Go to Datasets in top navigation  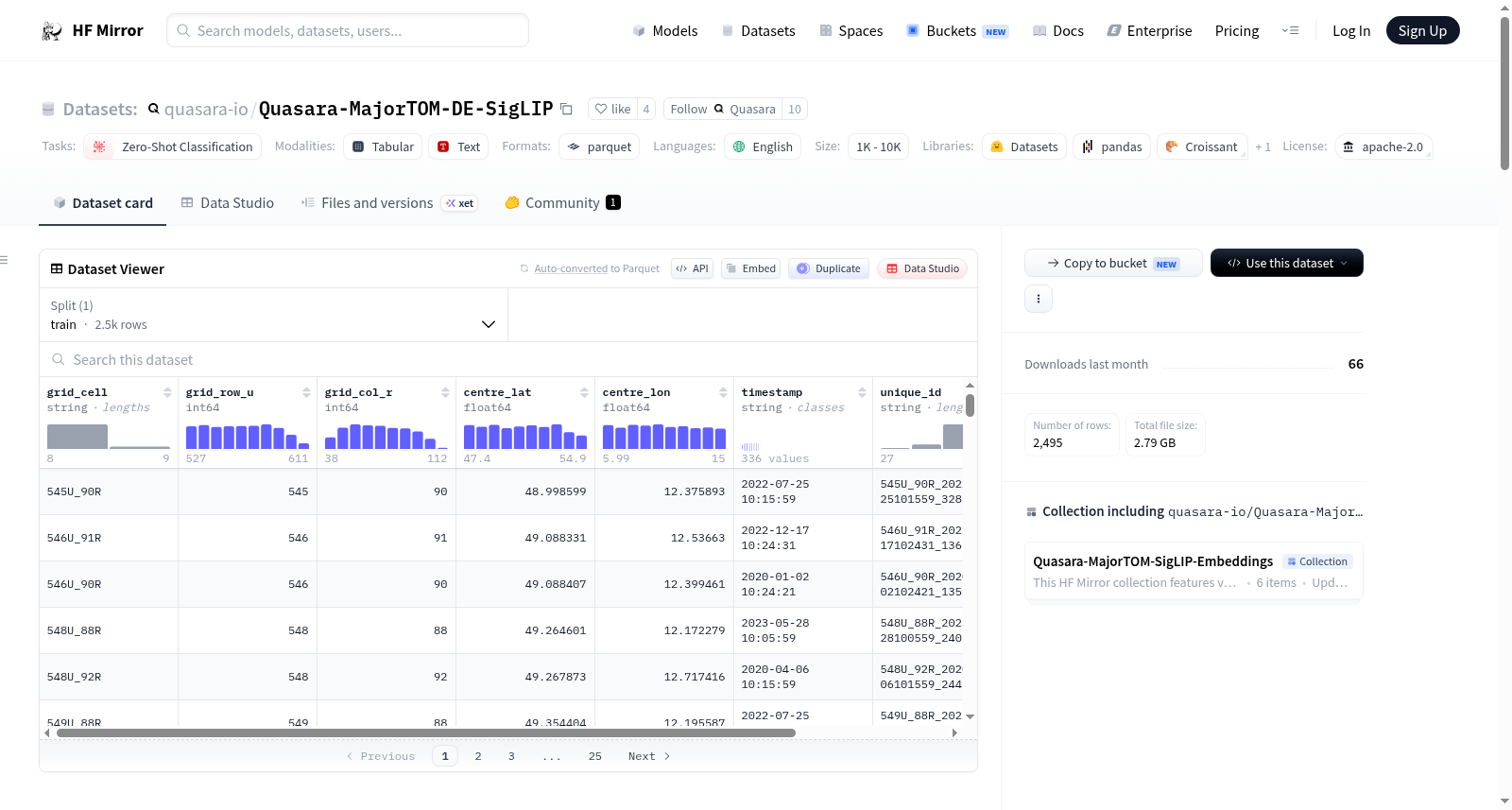[x=759, y=31]
